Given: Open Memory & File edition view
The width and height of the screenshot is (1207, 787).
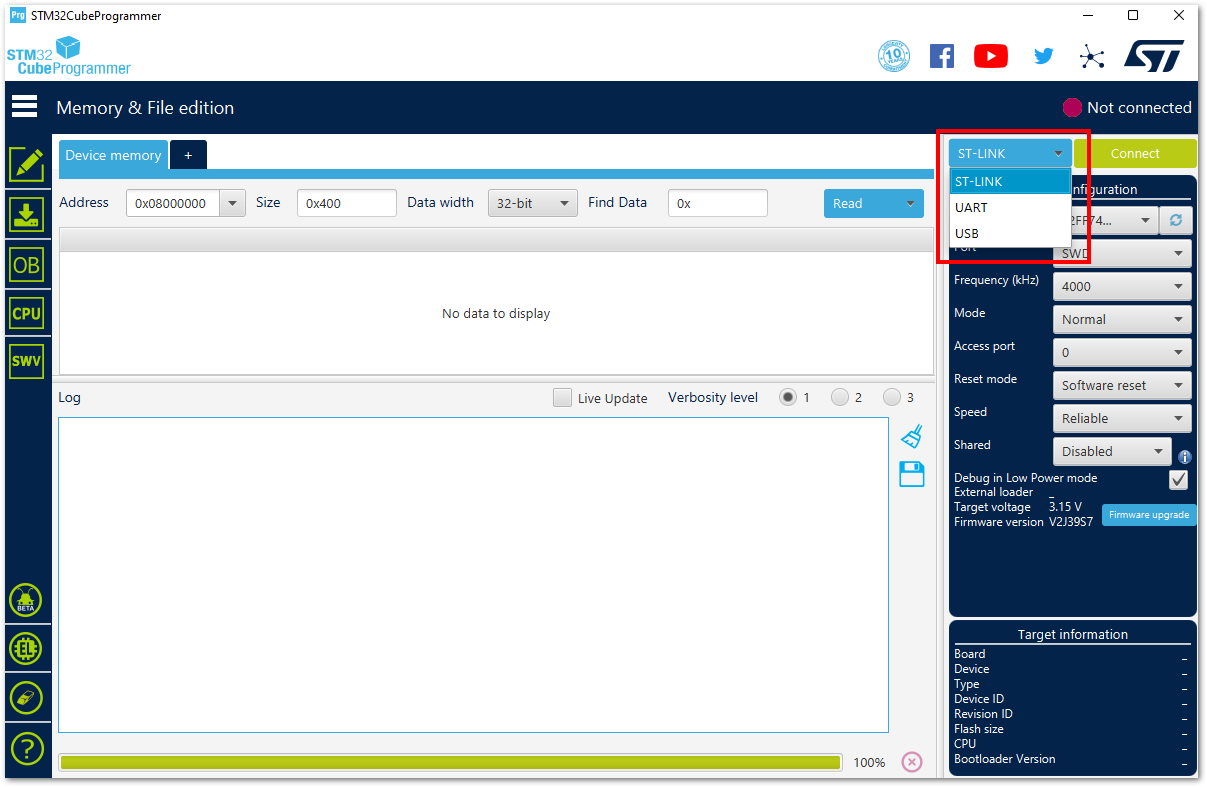Looking at the screenshot, I should pyautogui.click(x=26, y=165).
